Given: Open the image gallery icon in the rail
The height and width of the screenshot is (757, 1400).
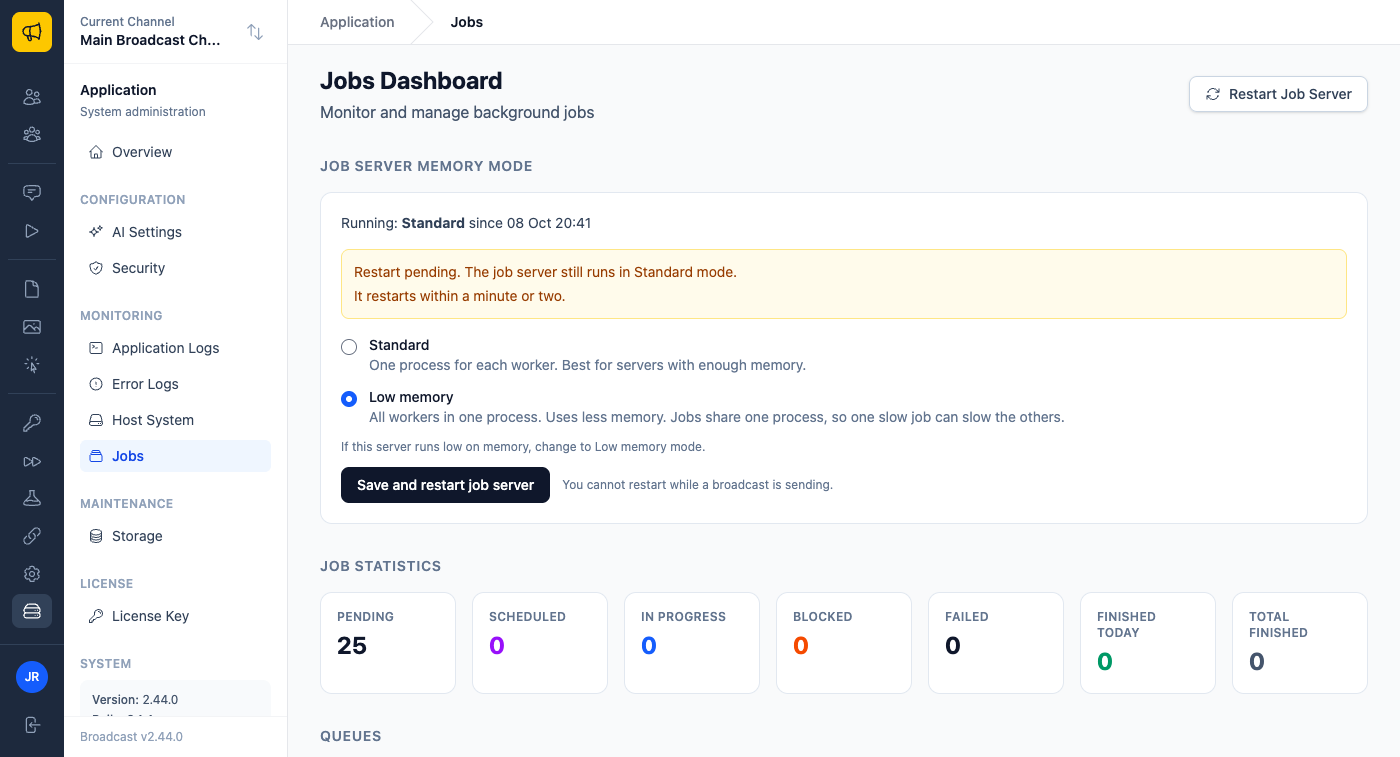Looking at the screenshot, I should tap(32, 327).
